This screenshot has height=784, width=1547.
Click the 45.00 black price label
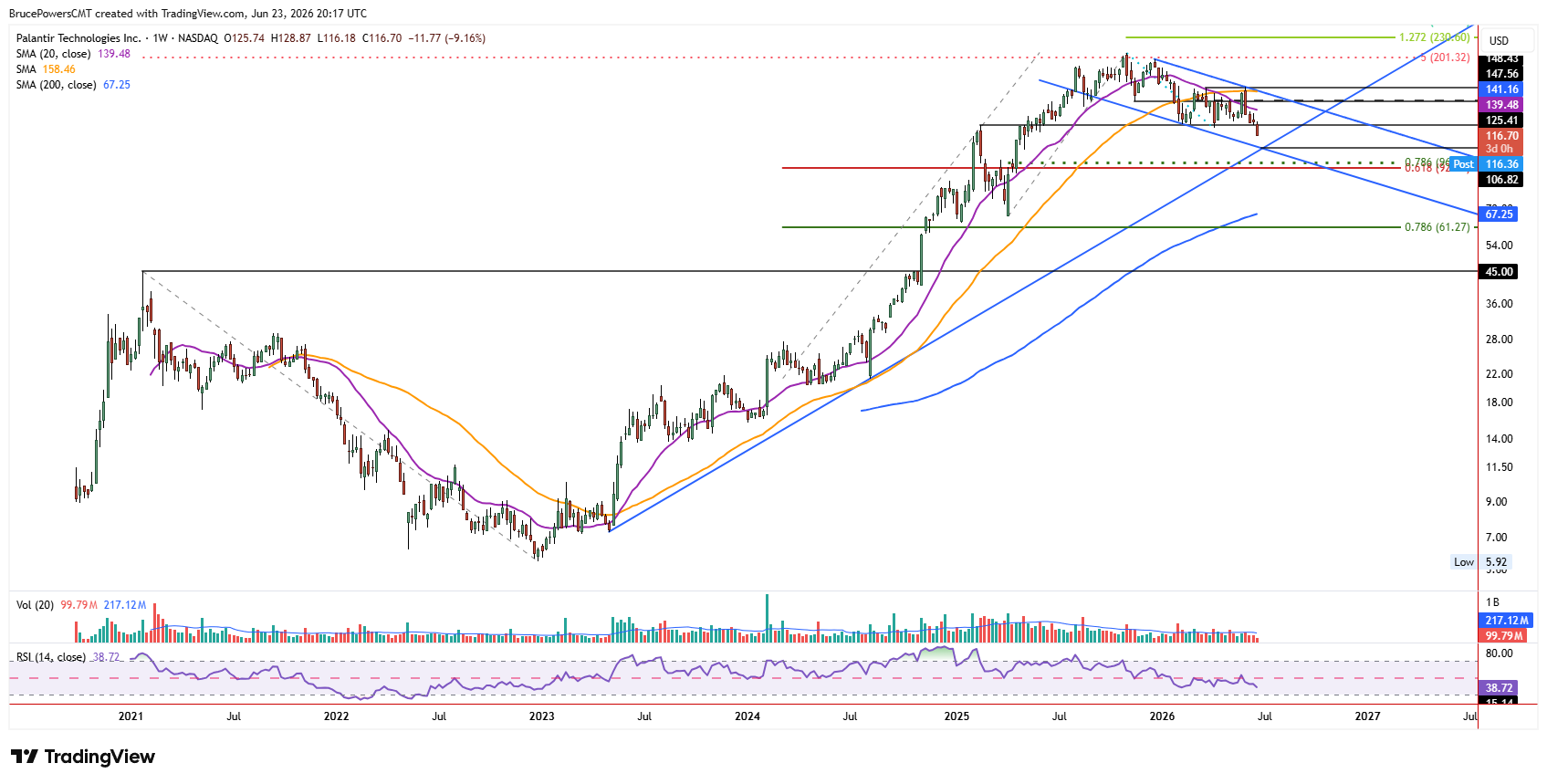click(1499, 272)
